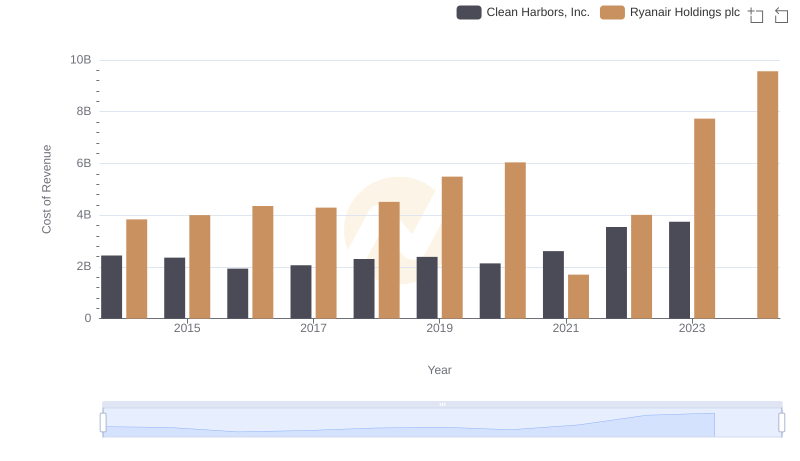Click the Clean Harbors dark legend swatch
The width and height of the screenshot is (800, 461).
point(469,12)
